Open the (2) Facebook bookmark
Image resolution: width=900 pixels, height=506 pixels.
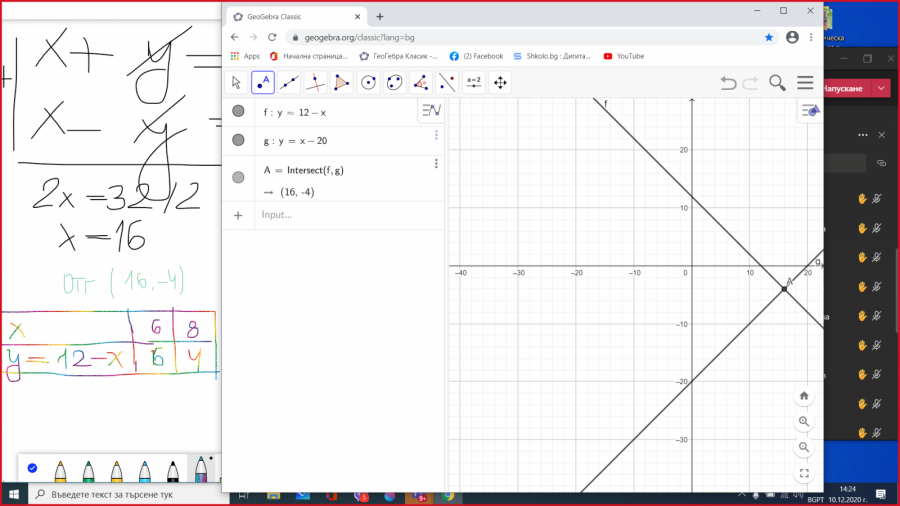point(476,56)
